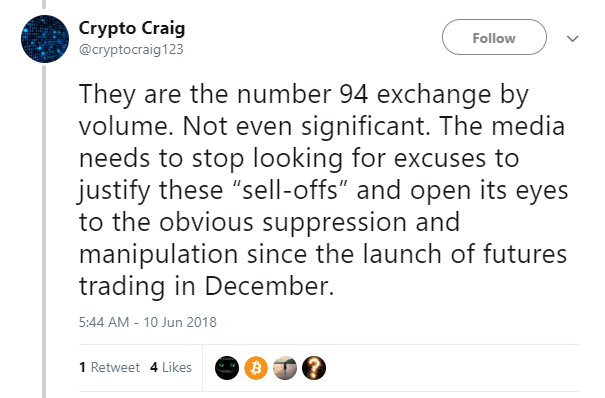Follow the Crypto Craig account

click(x=494, y=37)
